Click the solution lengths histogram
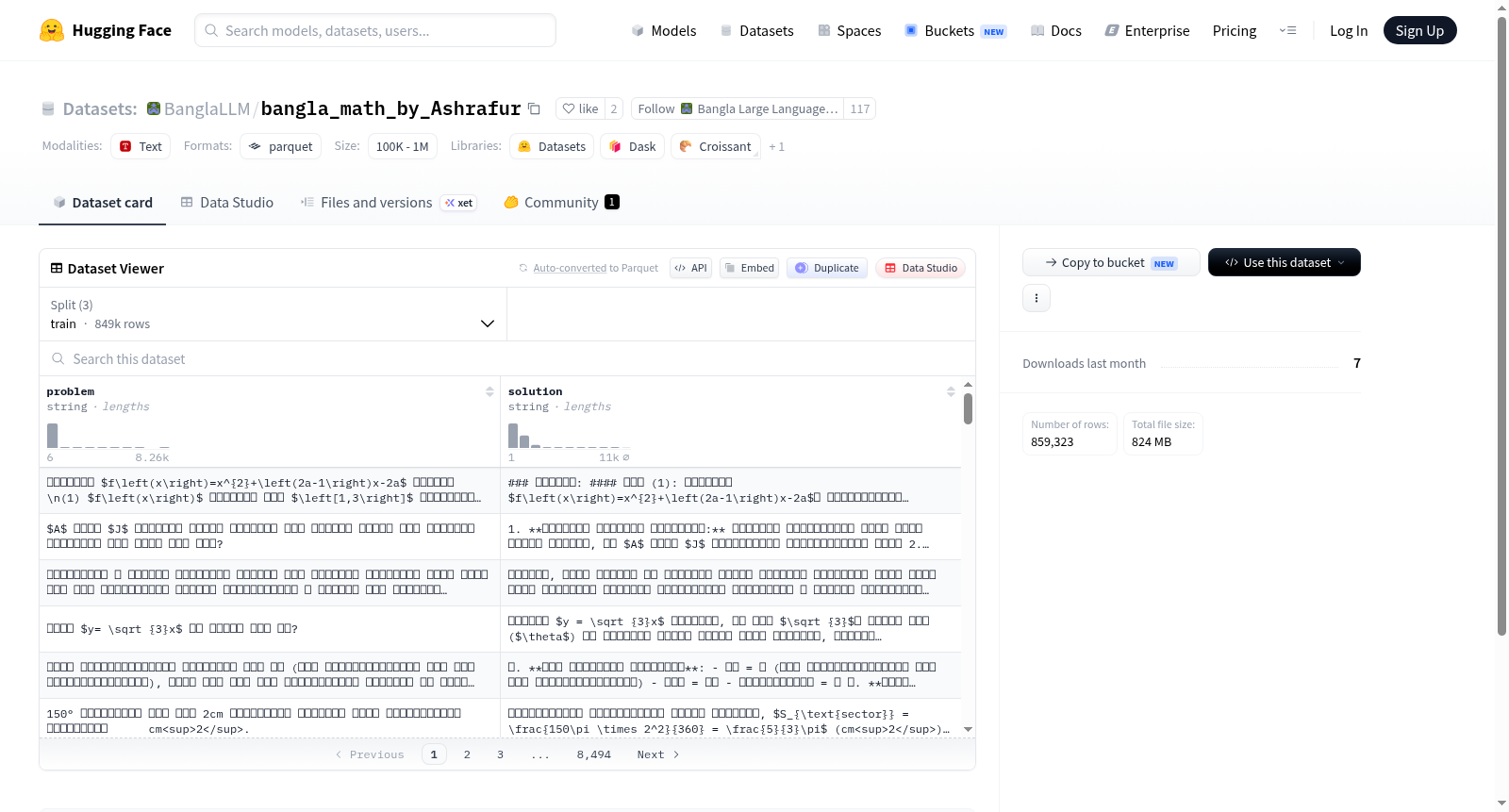Screen dimensions: 1509x812 point(569,436)
